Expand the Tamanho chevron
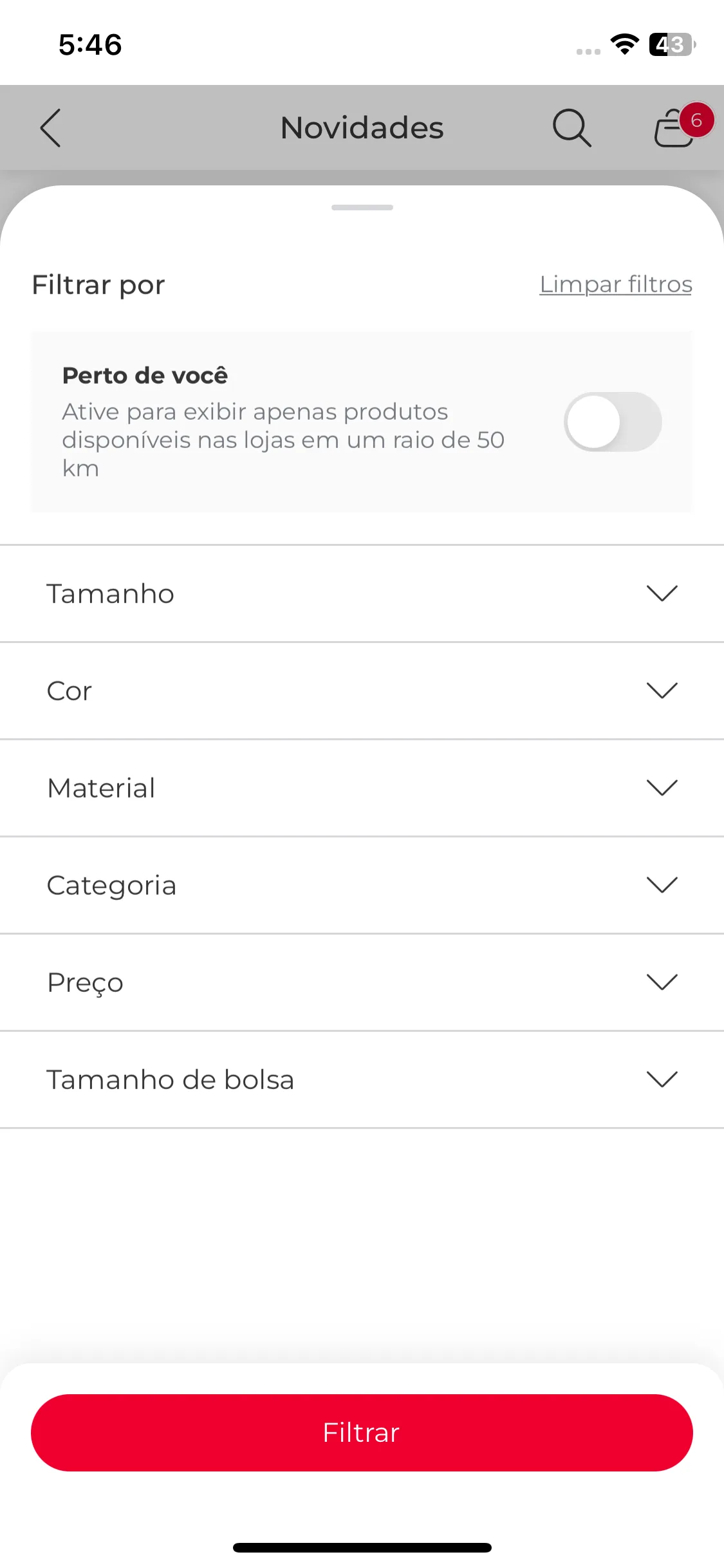The image size is (724, 1568). pos(662,593)
